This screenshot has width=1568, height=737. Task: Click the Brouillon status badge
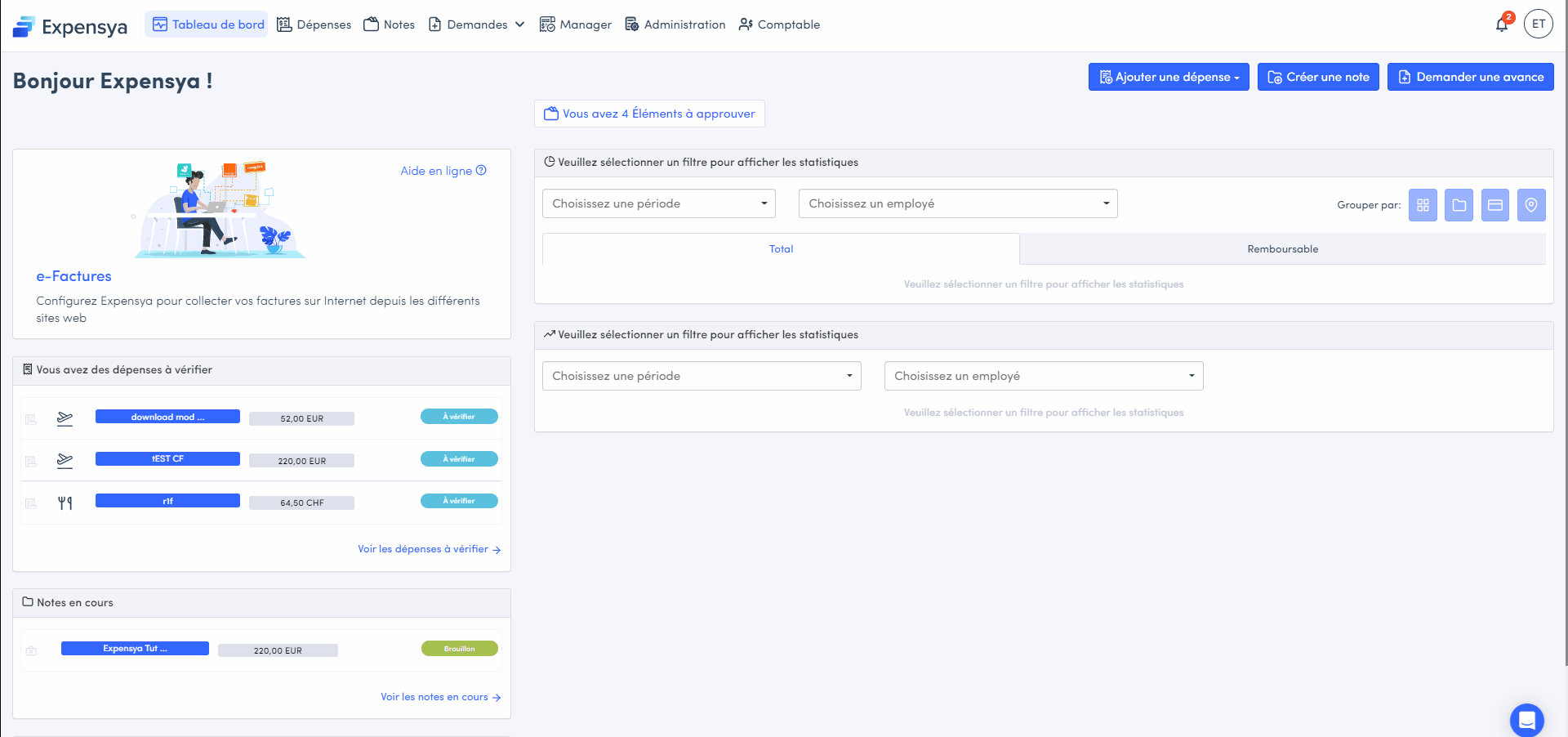459,649
